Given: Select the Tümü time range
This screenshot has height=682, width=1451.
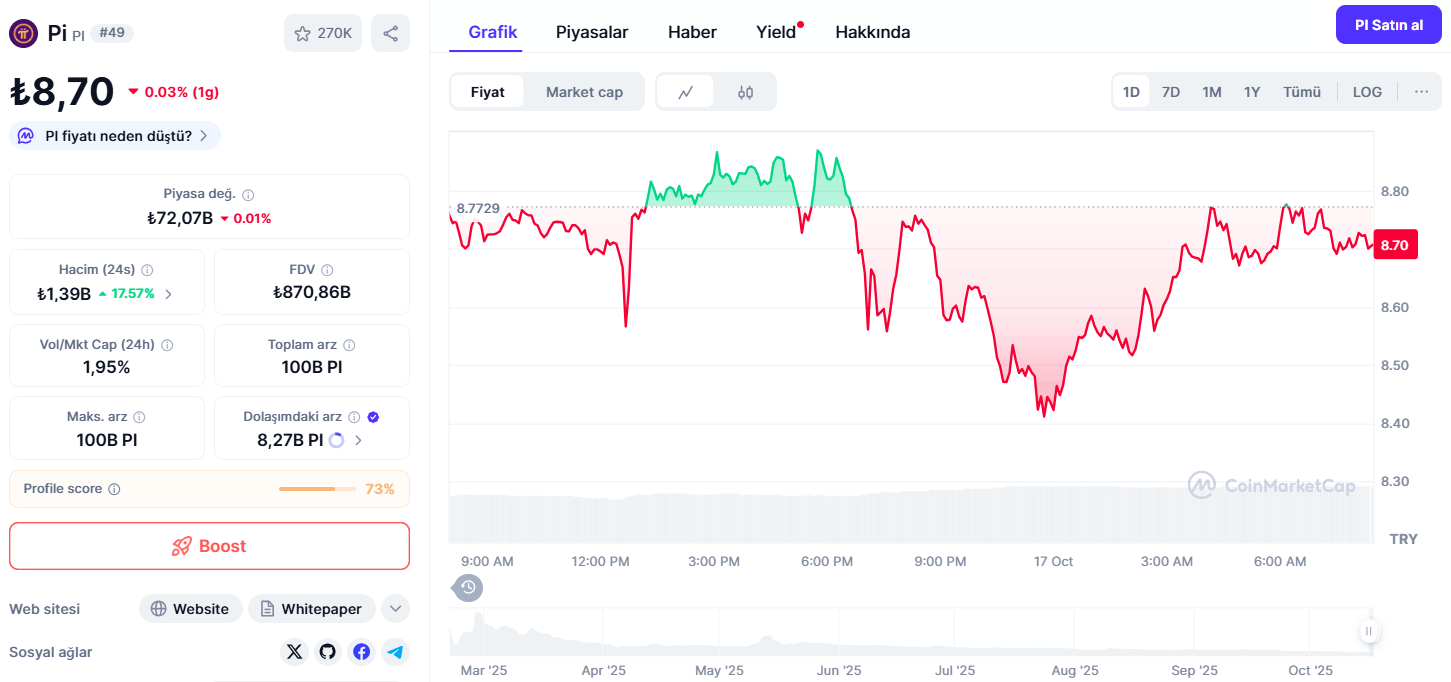Looking at the screenshot, I should pos(1302,92).
